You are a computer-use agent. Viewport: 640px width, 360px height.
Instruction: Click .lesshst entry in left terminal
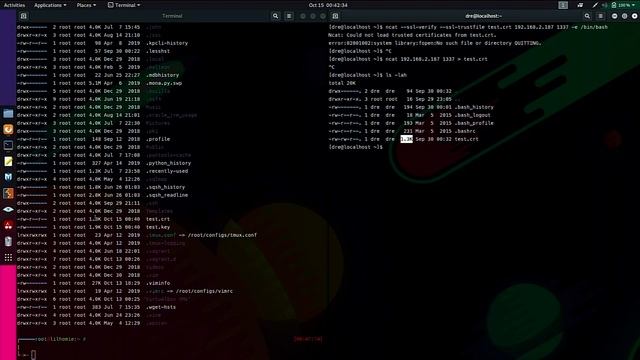tap(158, 51)
